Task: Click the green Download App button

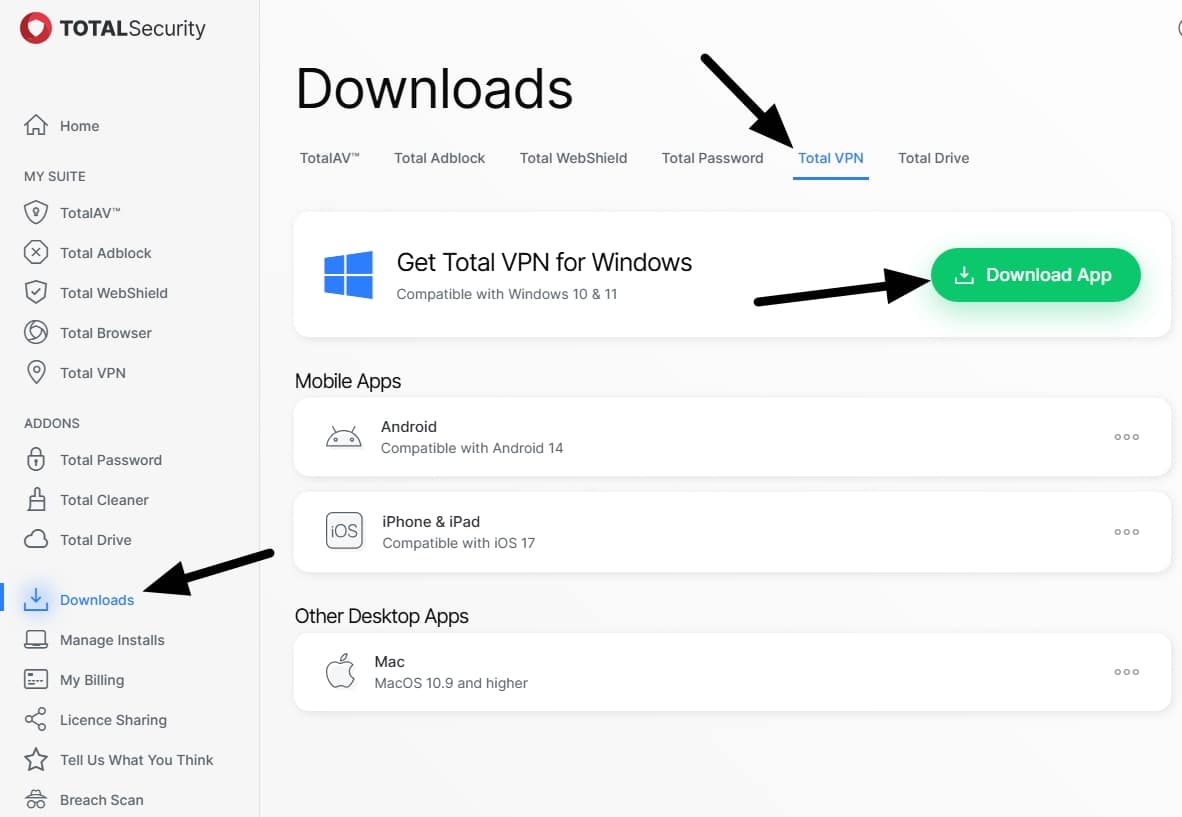Action: point(1036,275)
